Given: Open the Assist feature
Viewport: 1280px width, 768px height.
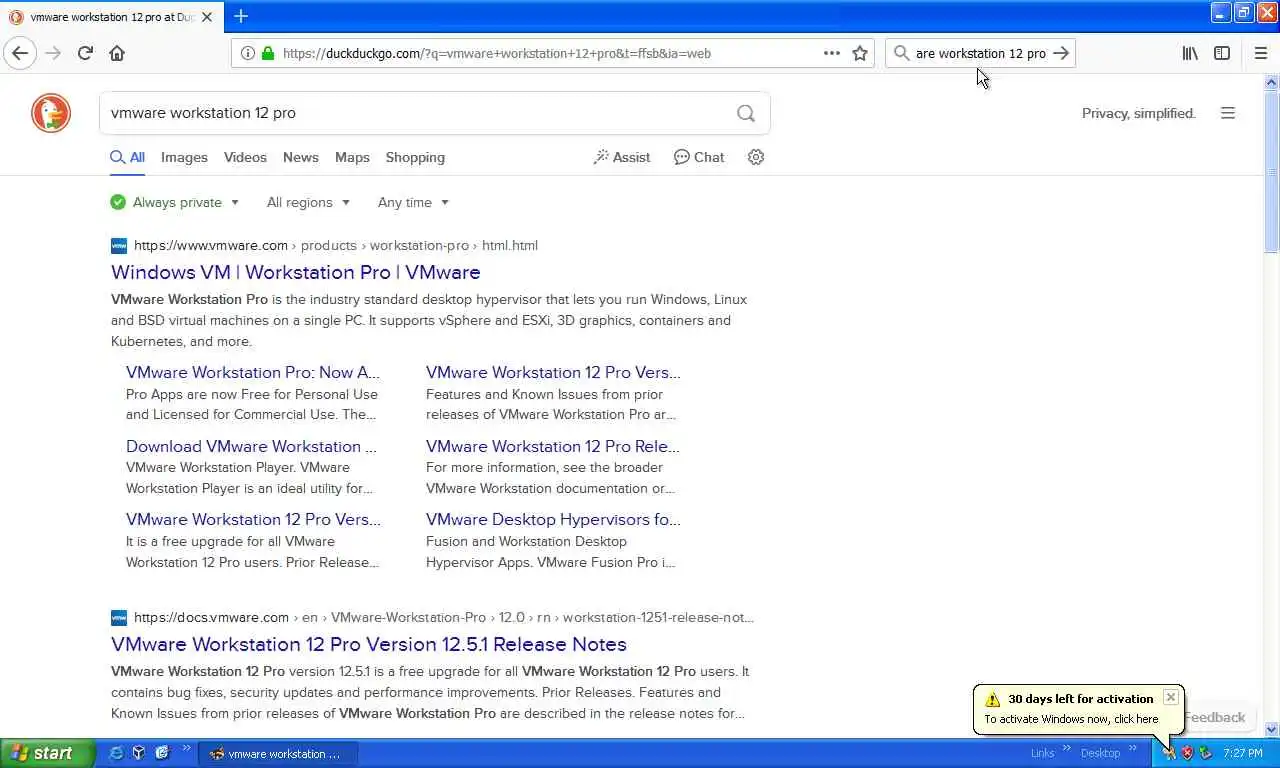Looking at the screenshot, I should coord(622,157).
